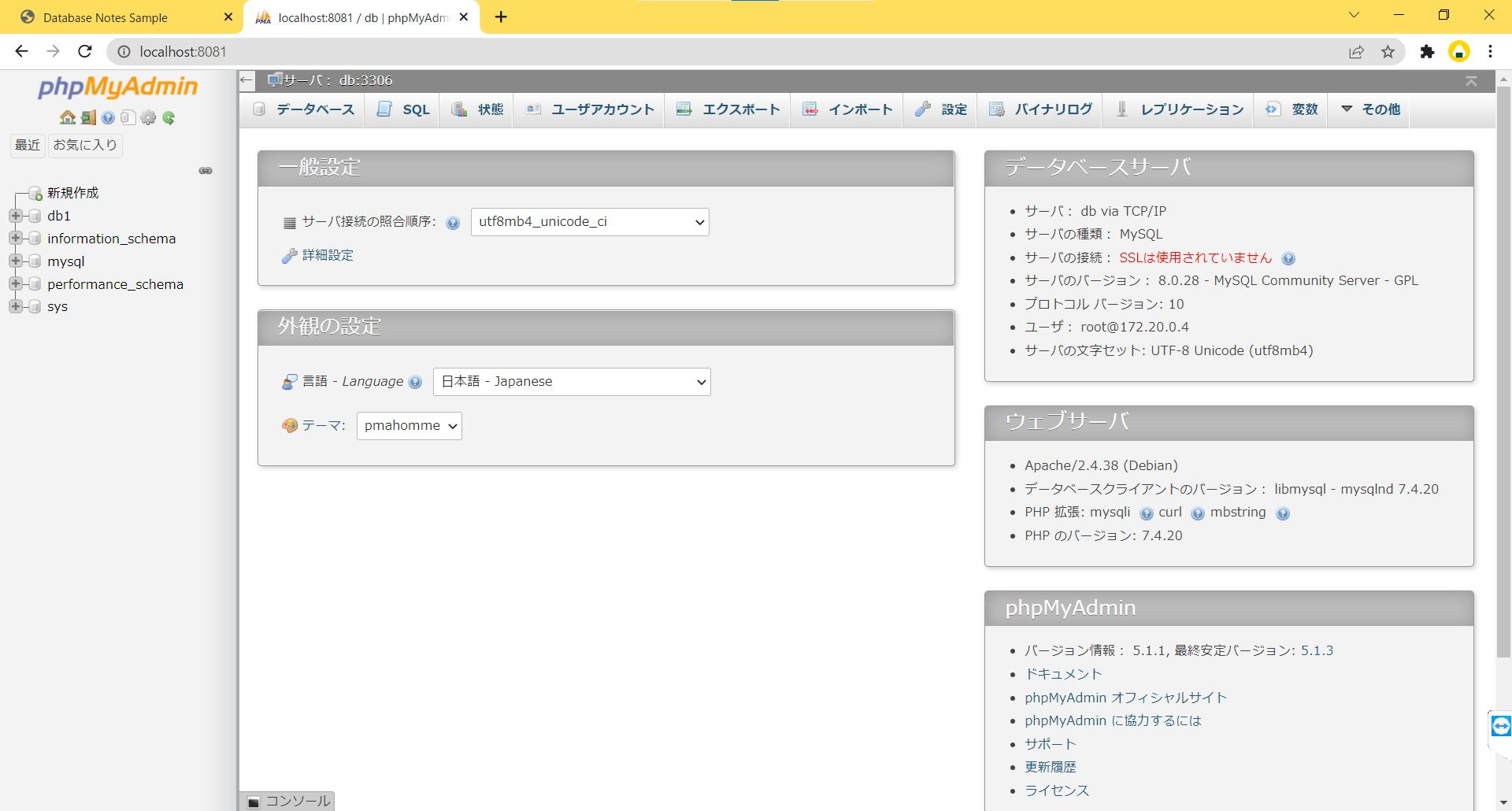The width and height of the screenshot is (1512, 811).
Task: Open the コンソール bar at the bottom
Action: point(287,801)
